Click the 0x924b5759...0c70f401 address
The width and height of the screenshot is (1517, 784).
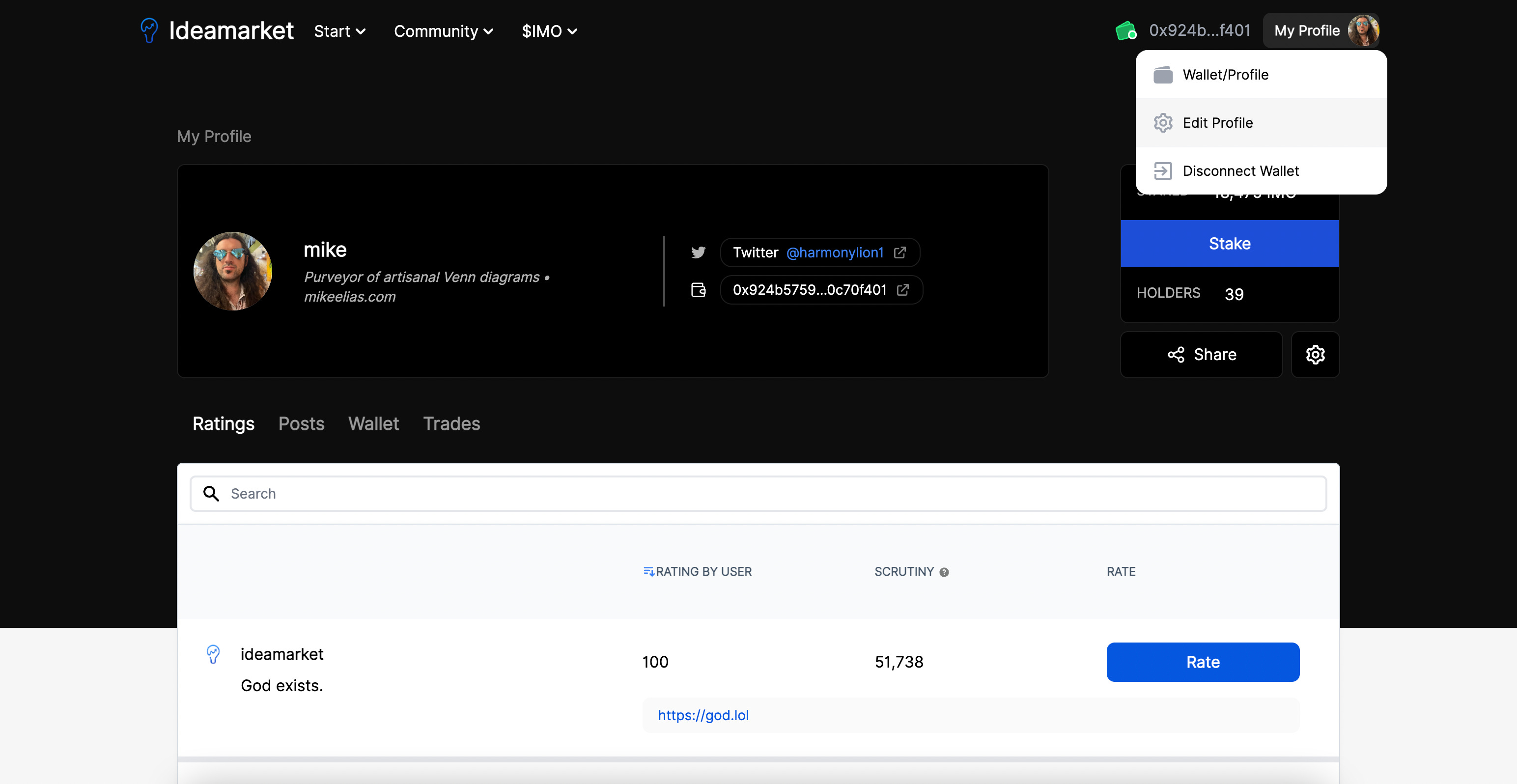click(x=810, y=290)
